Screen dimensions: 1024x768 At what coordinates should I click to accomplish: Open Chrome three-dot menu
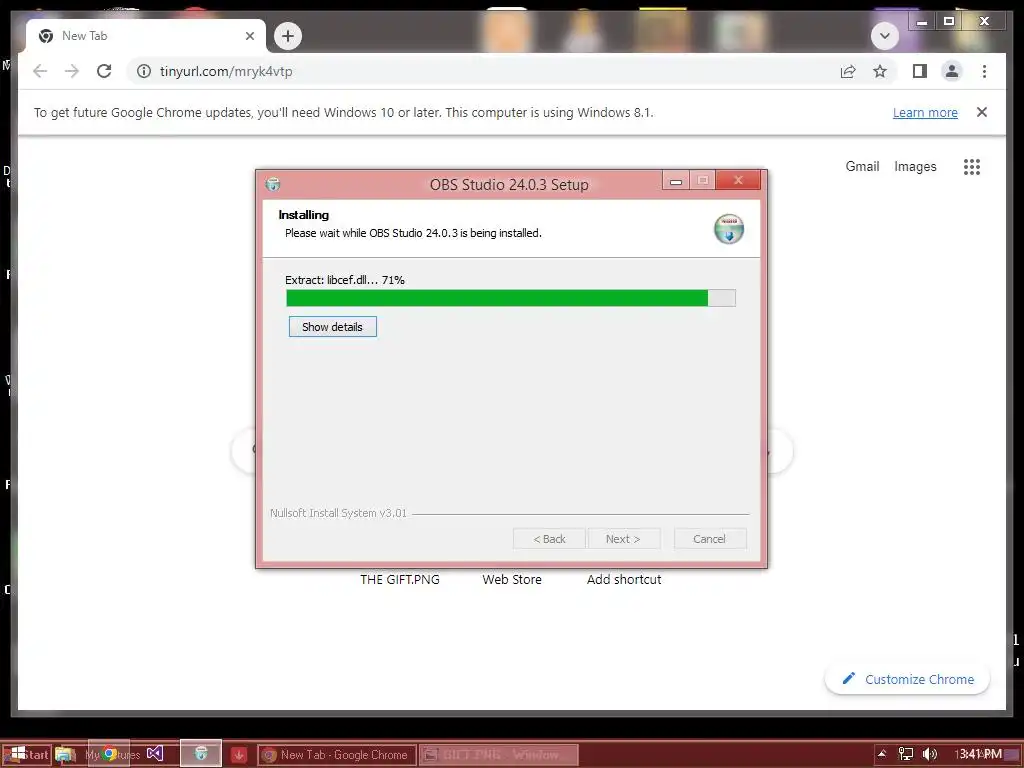point(984,71)
